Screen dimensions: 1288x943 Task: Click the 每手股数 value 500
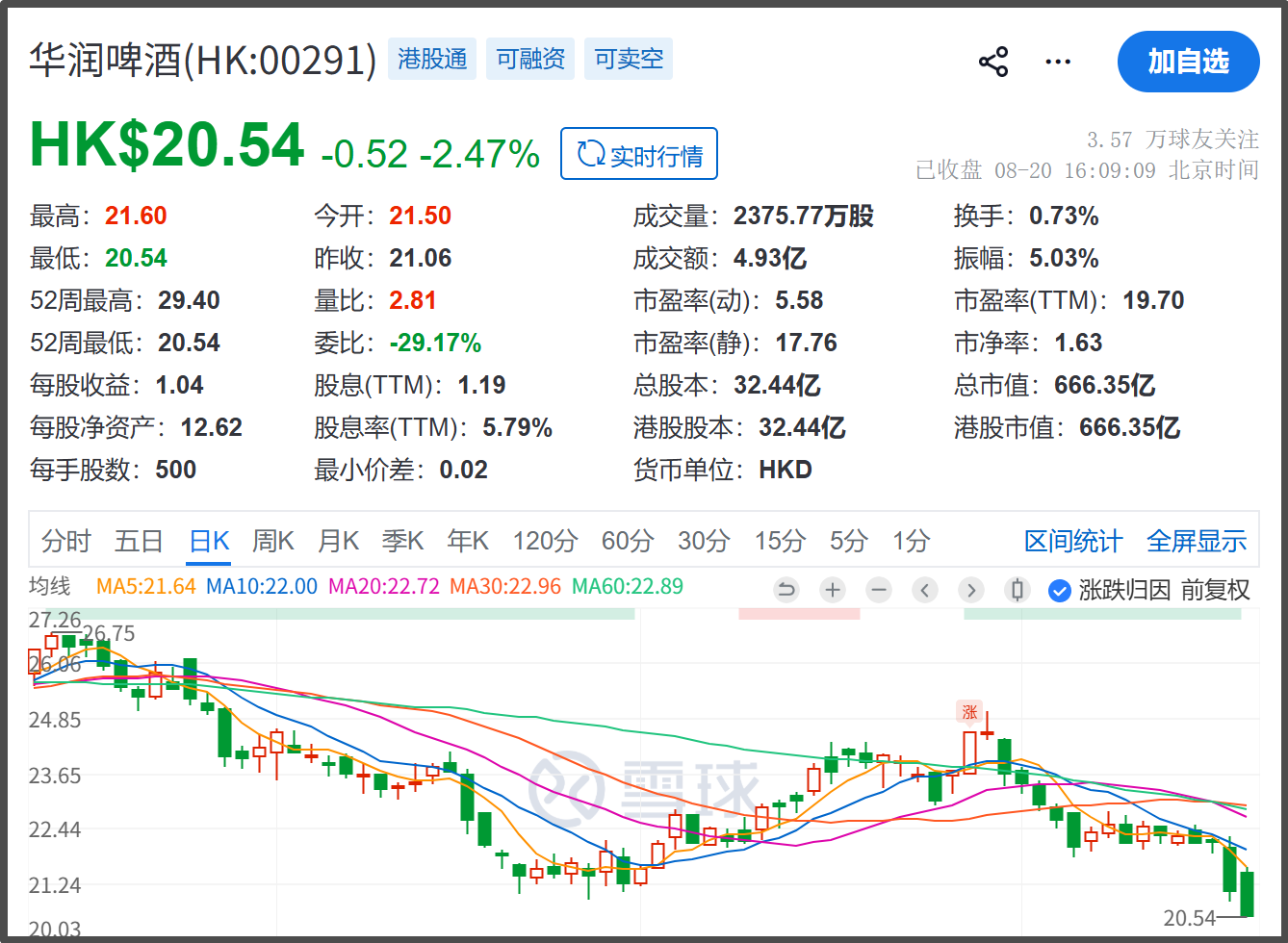click(x=175, y=470)
